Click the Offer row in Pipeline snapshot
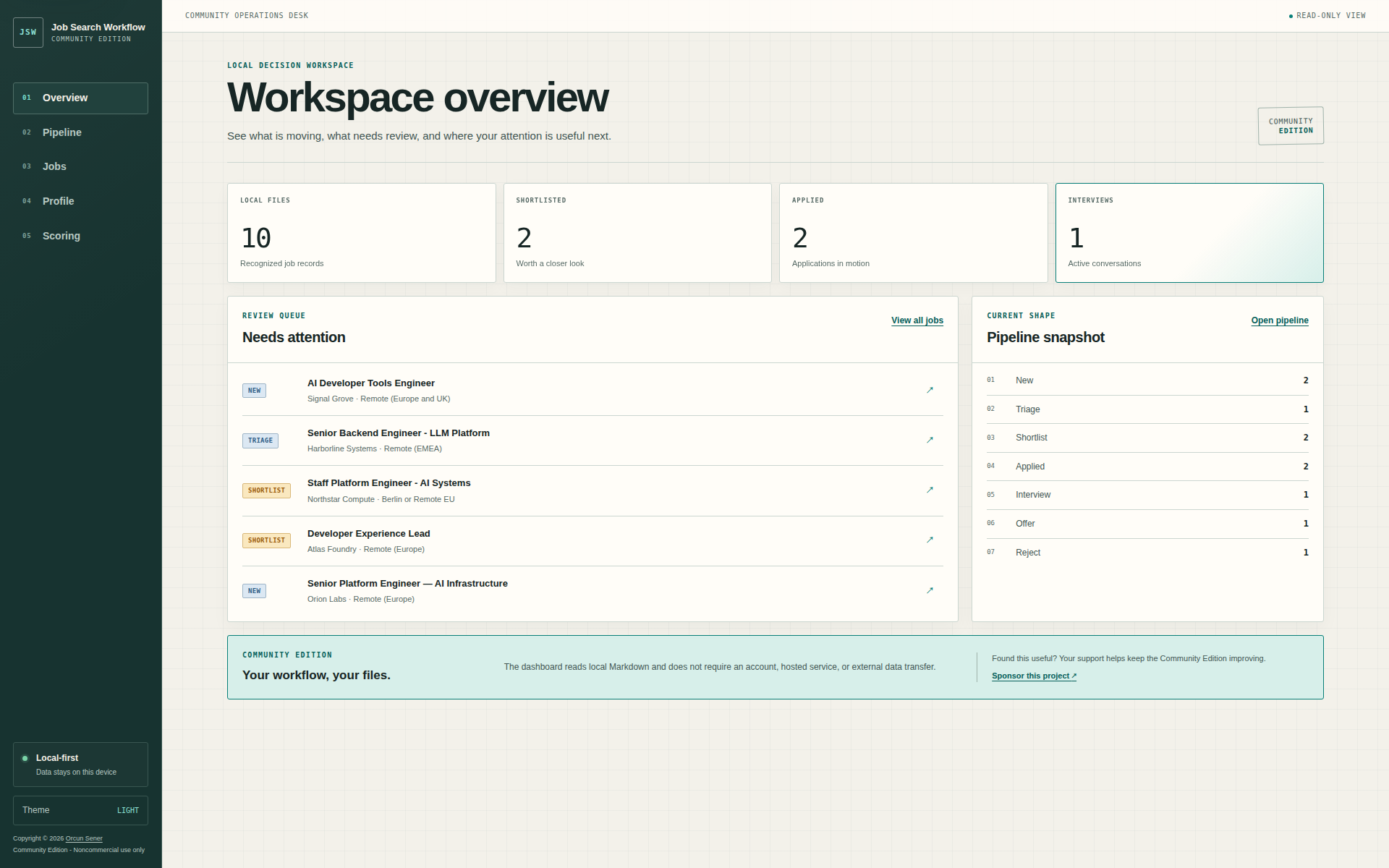The image size is (1389, 868). click(x=1147, y=524)
